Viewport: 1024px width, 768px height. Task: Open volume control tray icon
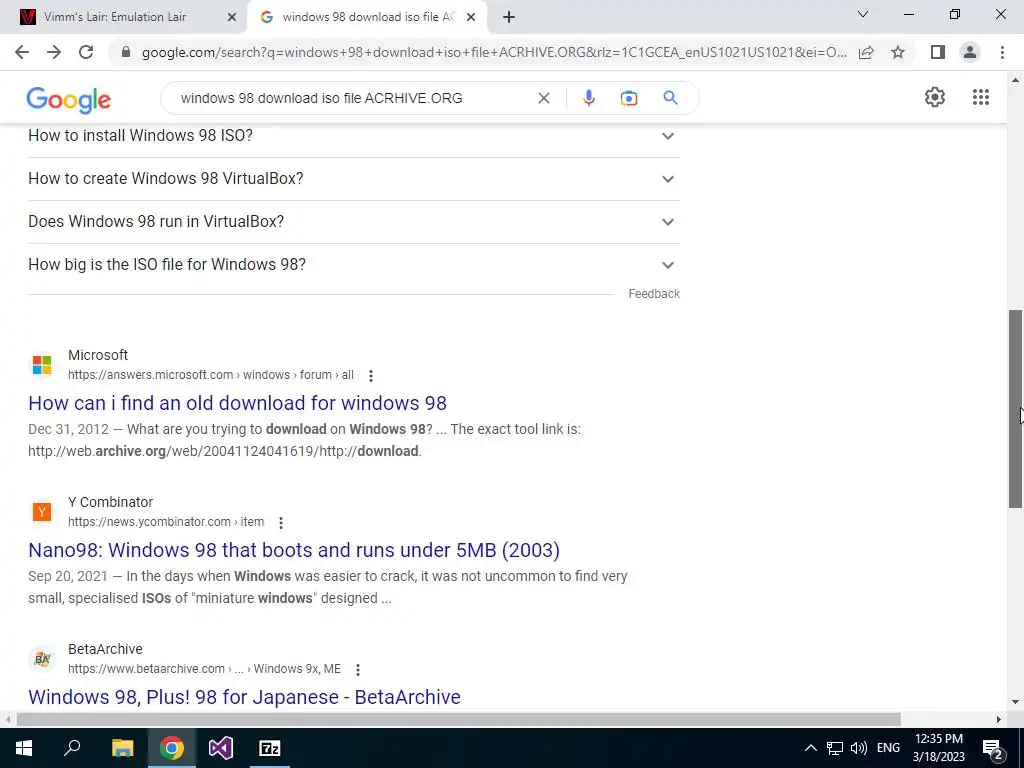[x=859, y=748]
